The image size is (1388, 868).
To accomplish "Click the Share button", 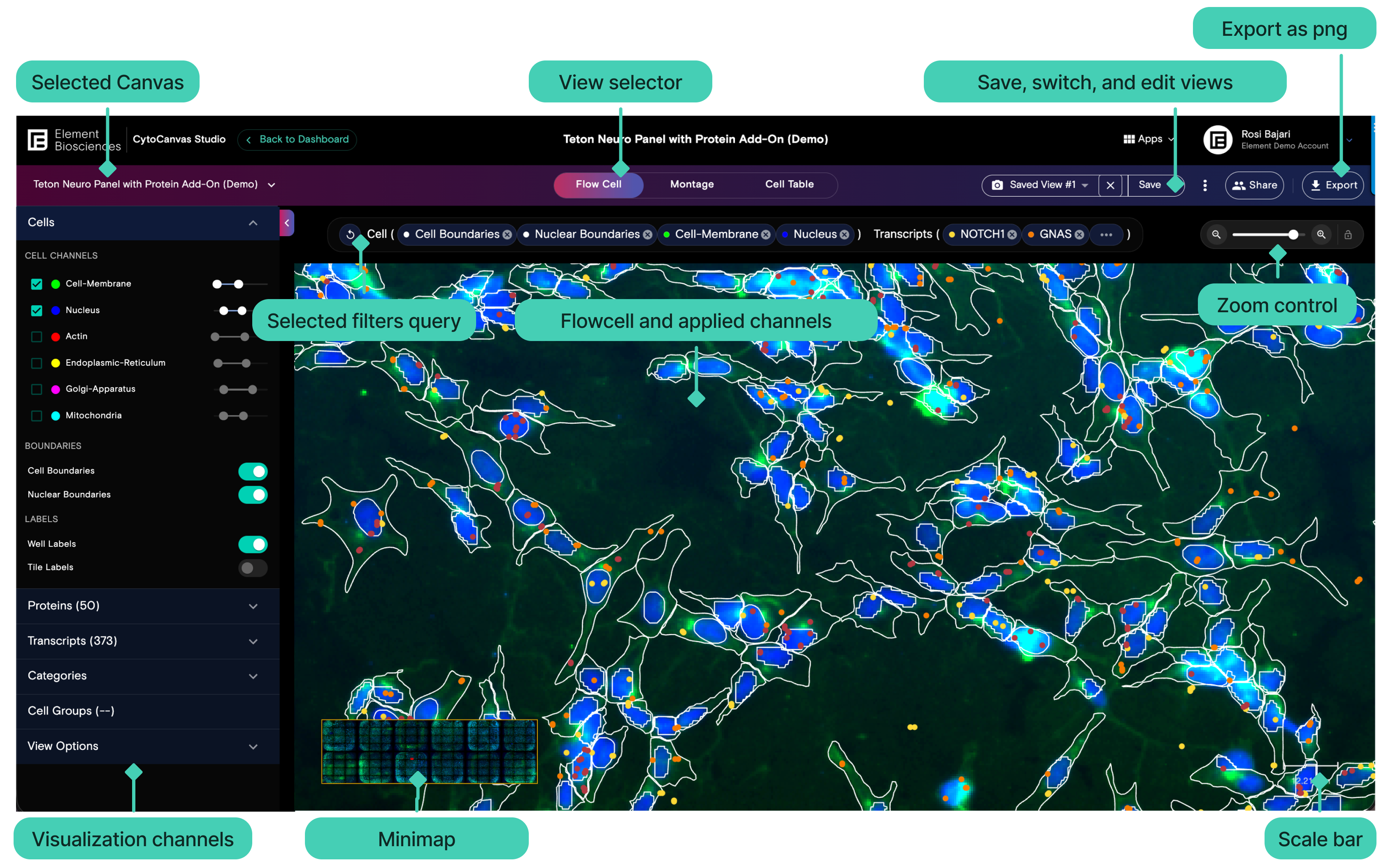I will [1254, 186].
